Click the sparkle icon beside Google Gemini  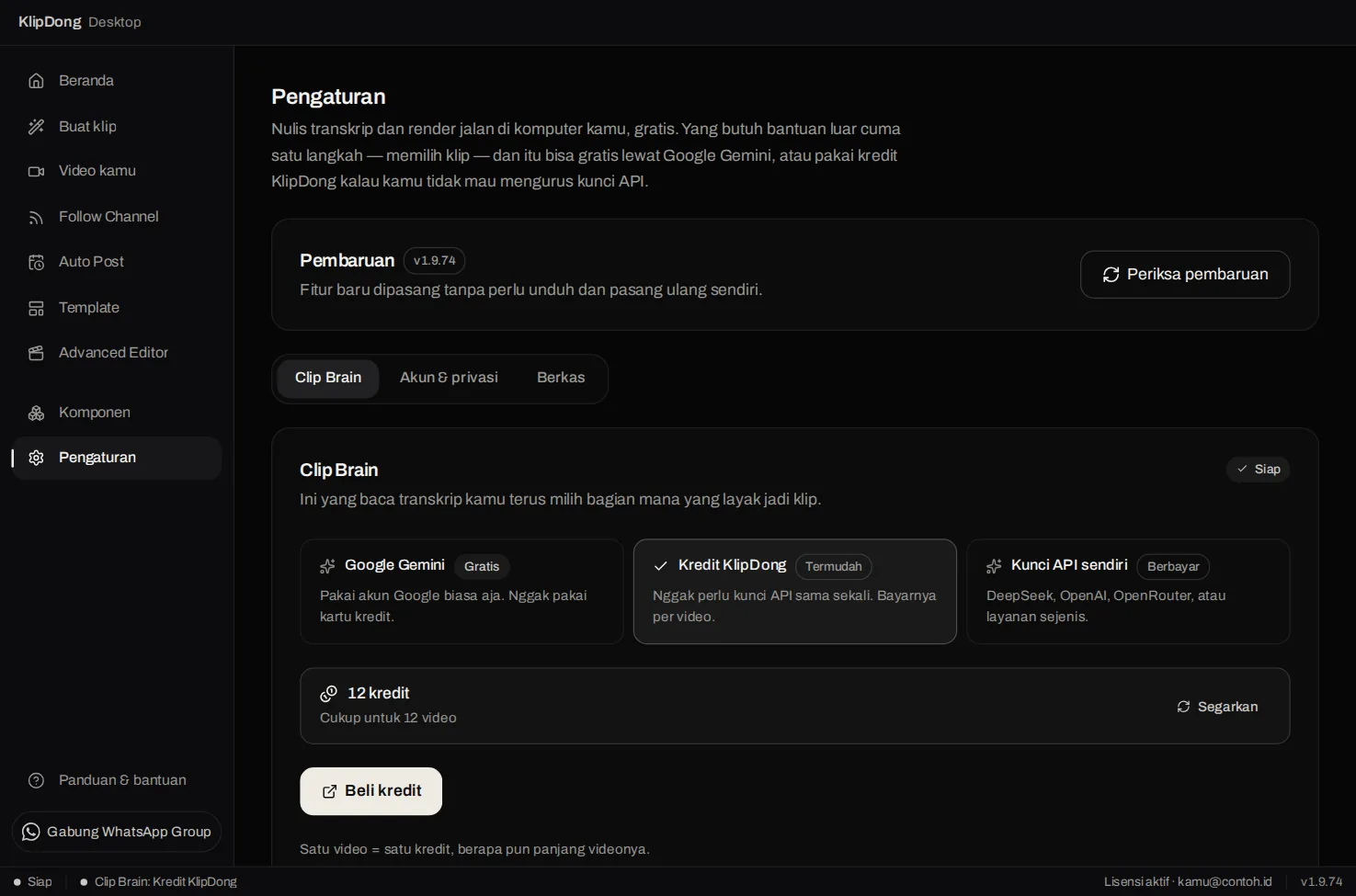[x=327, y=566]
